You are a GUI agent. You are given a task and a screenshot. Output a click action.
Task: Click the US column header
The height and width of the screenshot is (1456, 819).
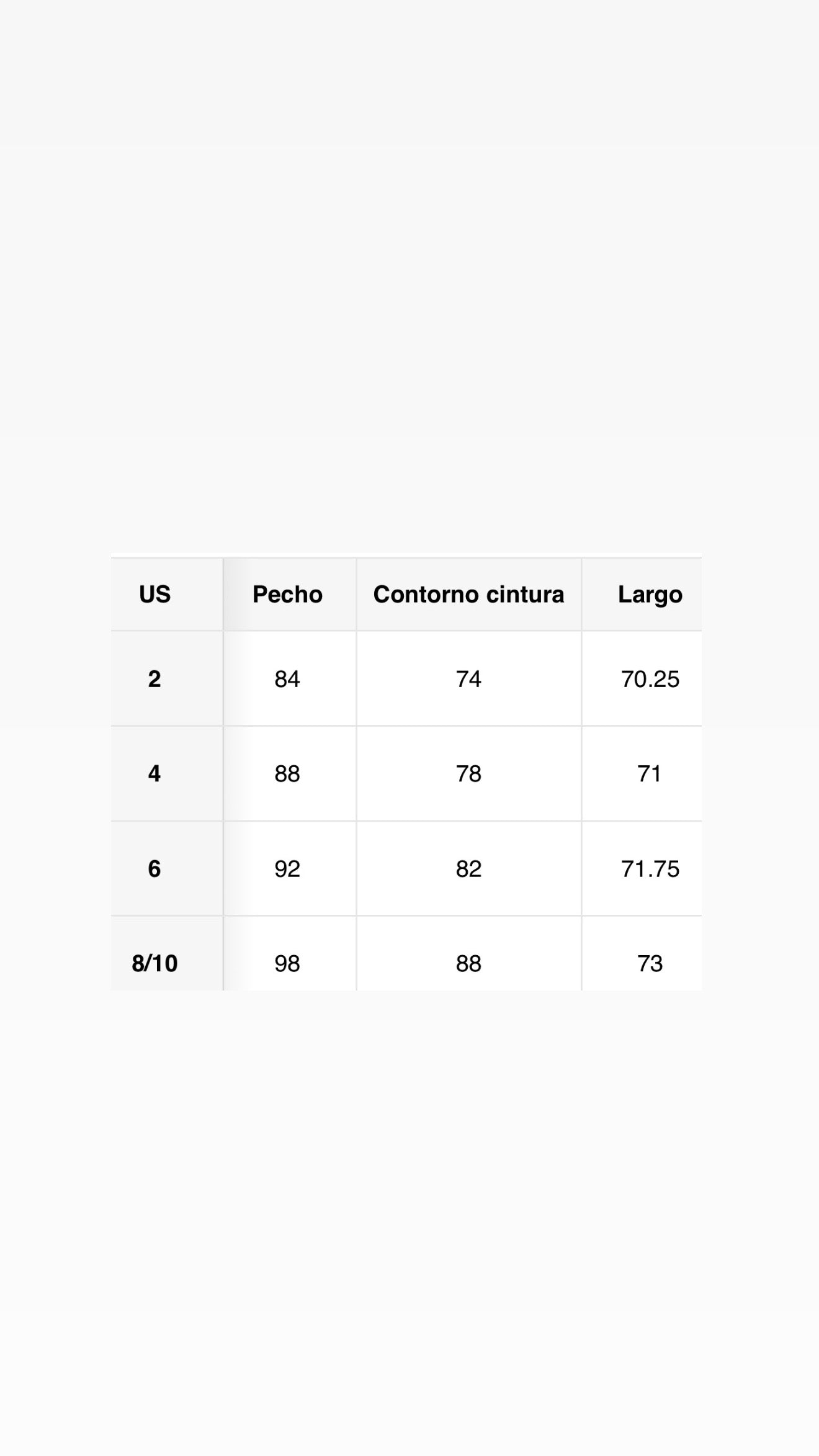[154, 595]
